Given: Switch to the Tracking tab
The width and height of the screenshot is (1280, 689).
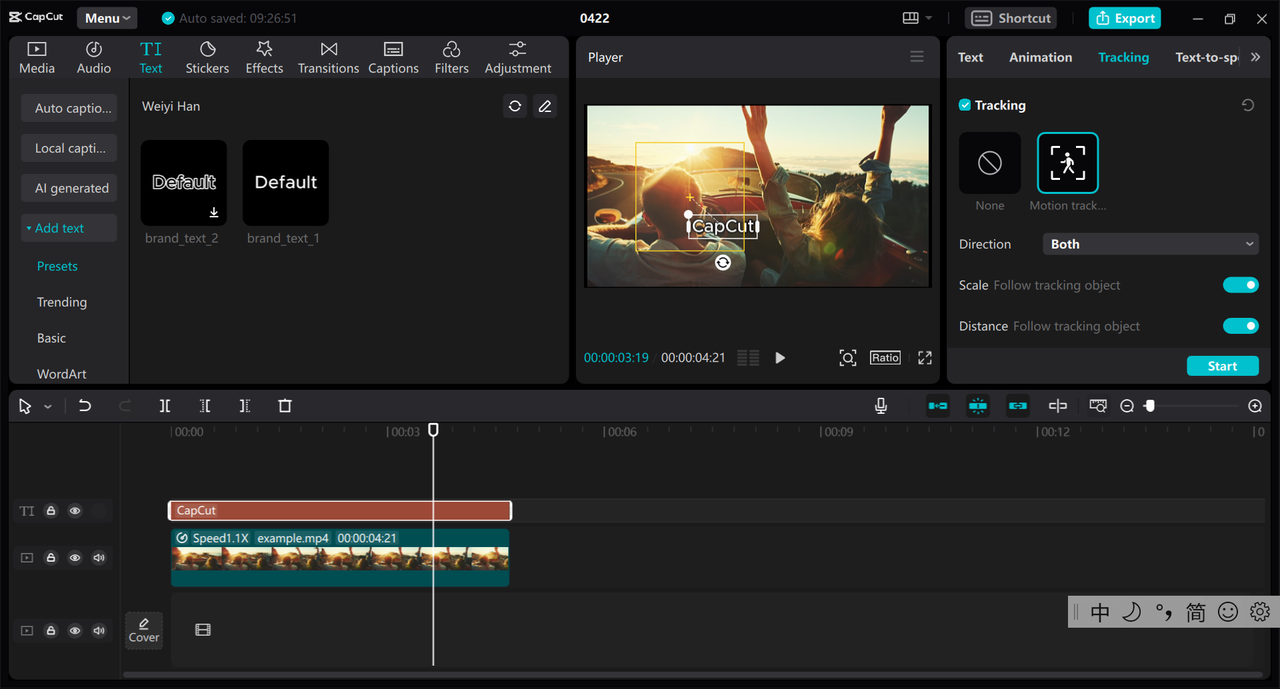Looking at the screenshot, I should (x=1123, y=57).
